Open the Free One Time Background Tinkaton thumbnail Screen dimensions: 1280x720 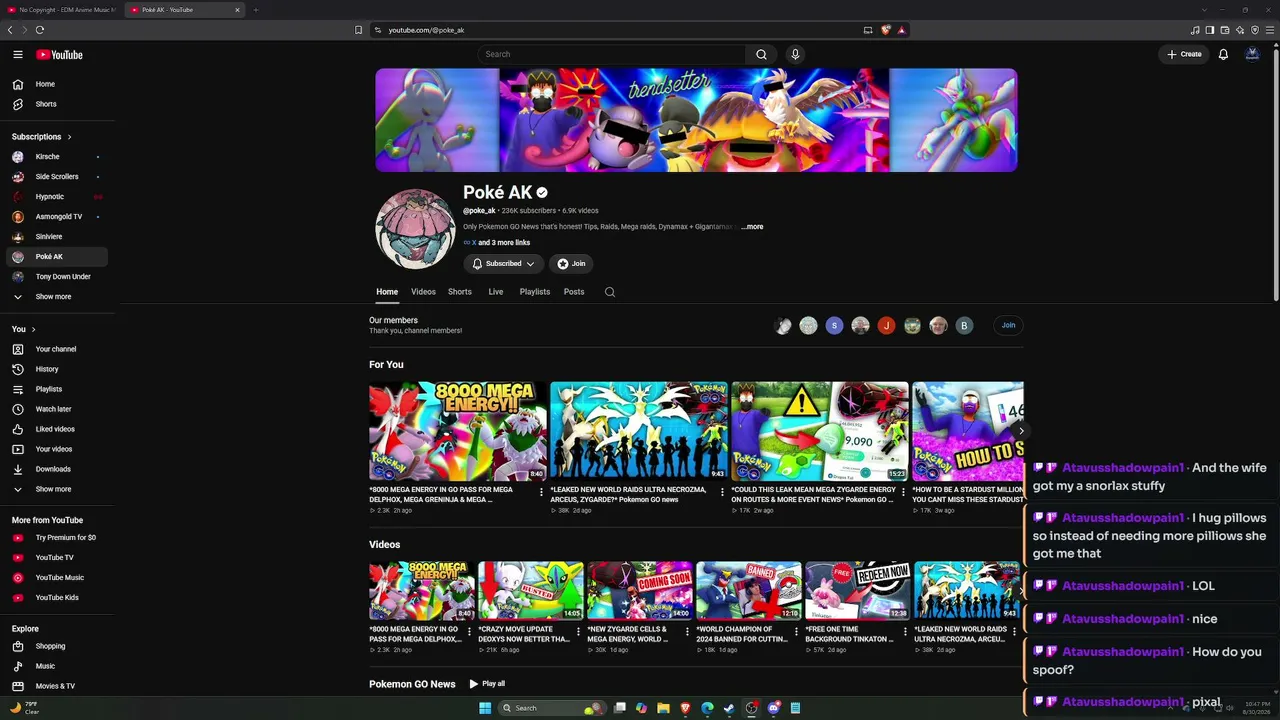(858, 591)
